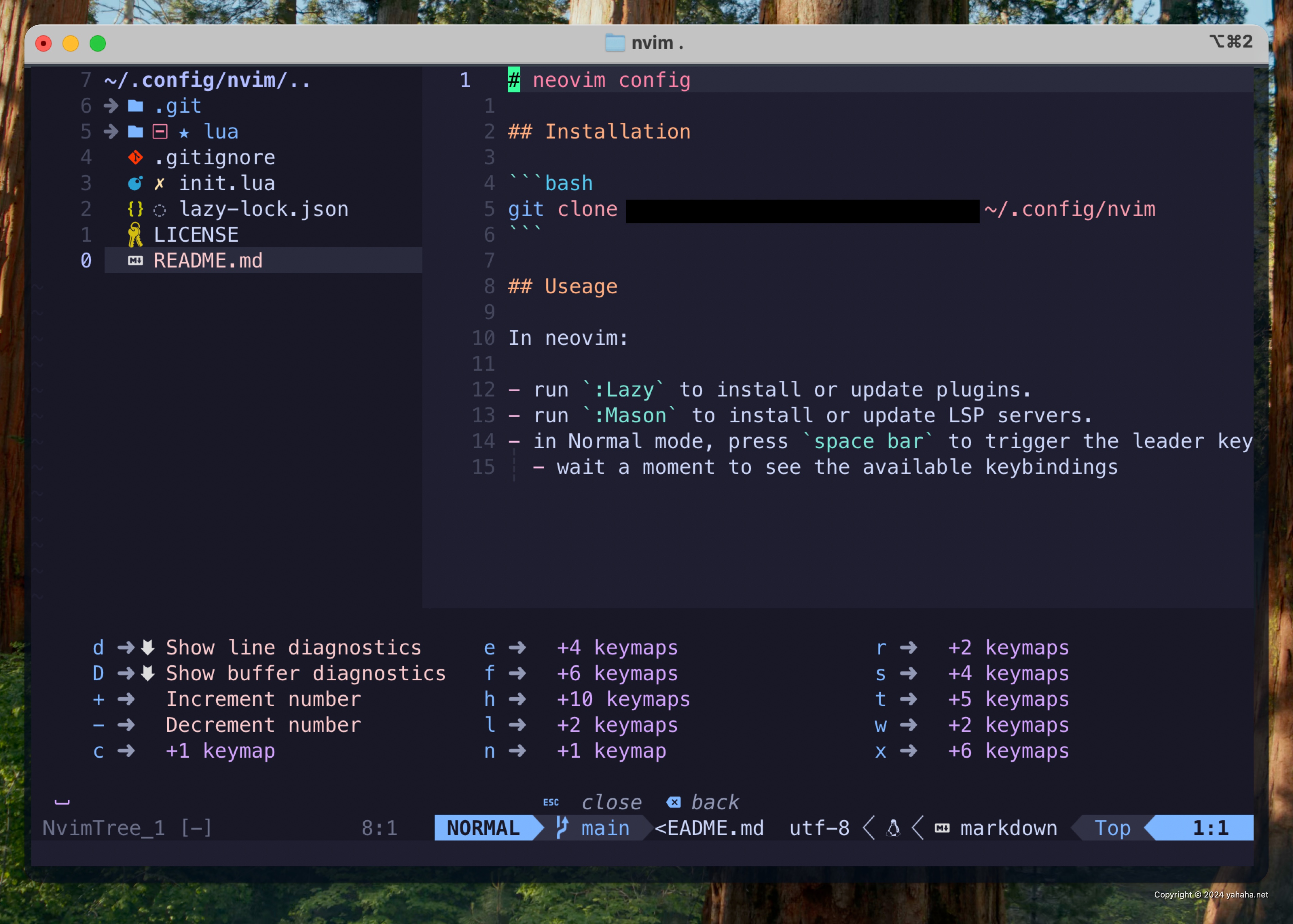Click the diagnostics icon beside 'Show line diagnostics'
This screenshot has width=1293, height=924.
tap(148, 647)
